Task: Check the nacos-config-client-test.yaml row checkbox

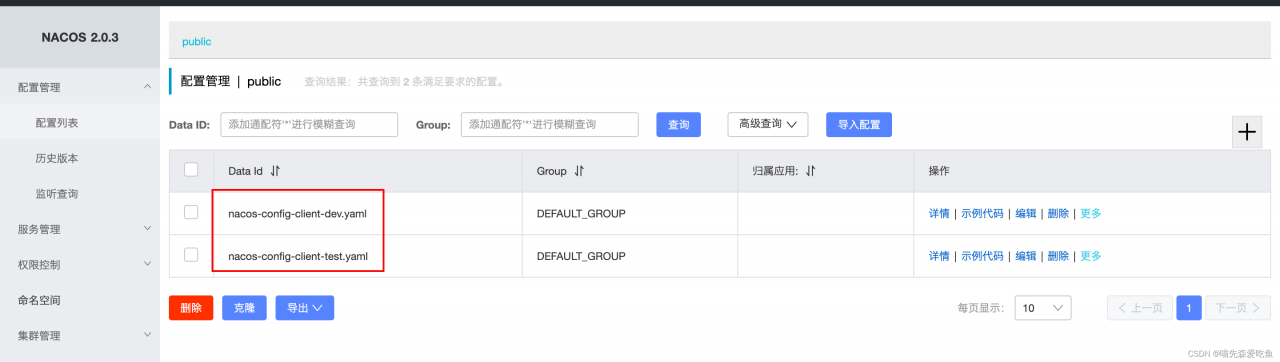Action: 191,255
